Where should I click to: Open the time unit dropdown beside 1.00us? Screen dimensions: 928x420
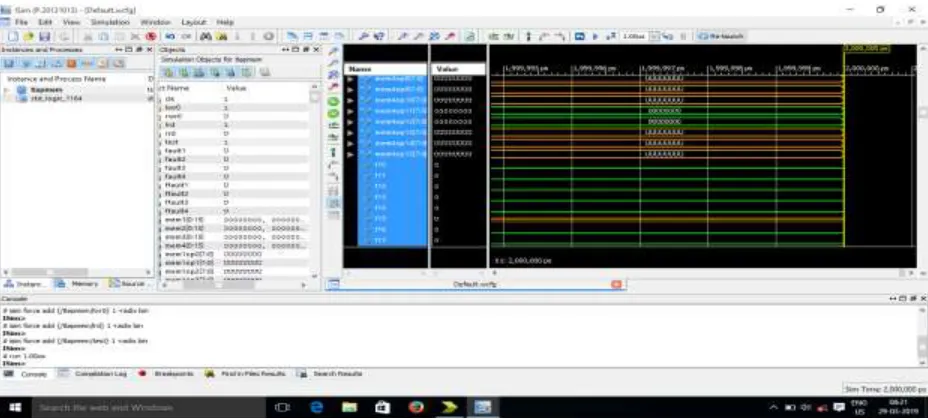point(655,36)
